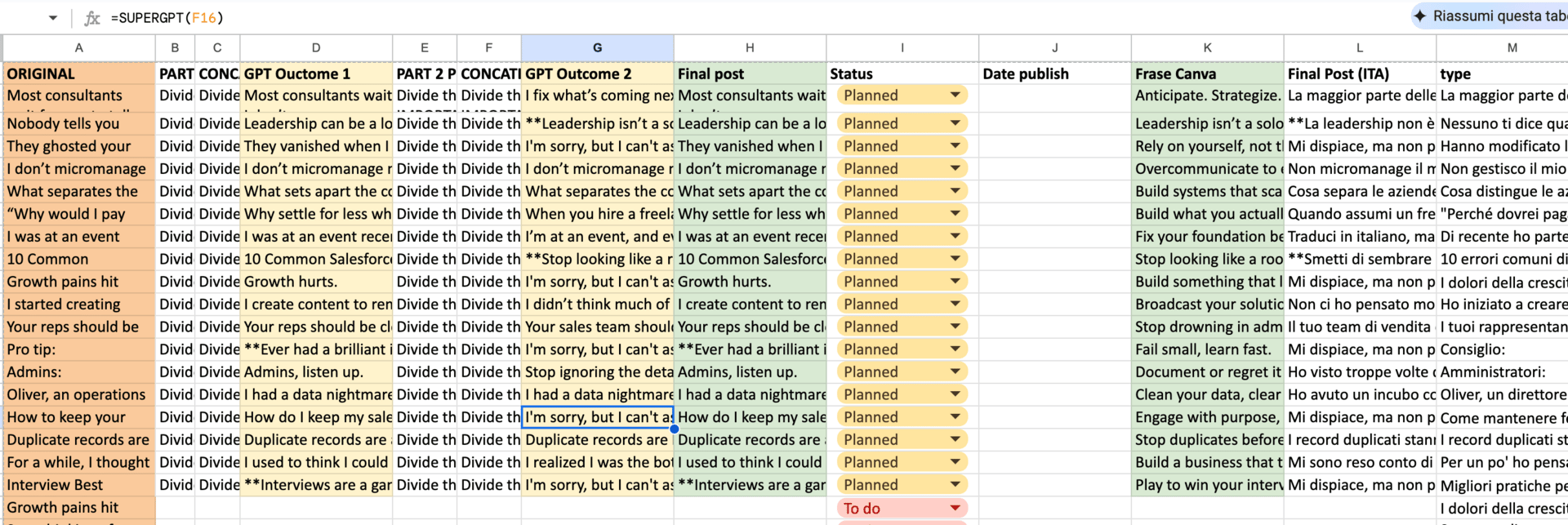Select the Frase Canva header cell
The width and height of the screenshot is (1568, 525).
1207,73
